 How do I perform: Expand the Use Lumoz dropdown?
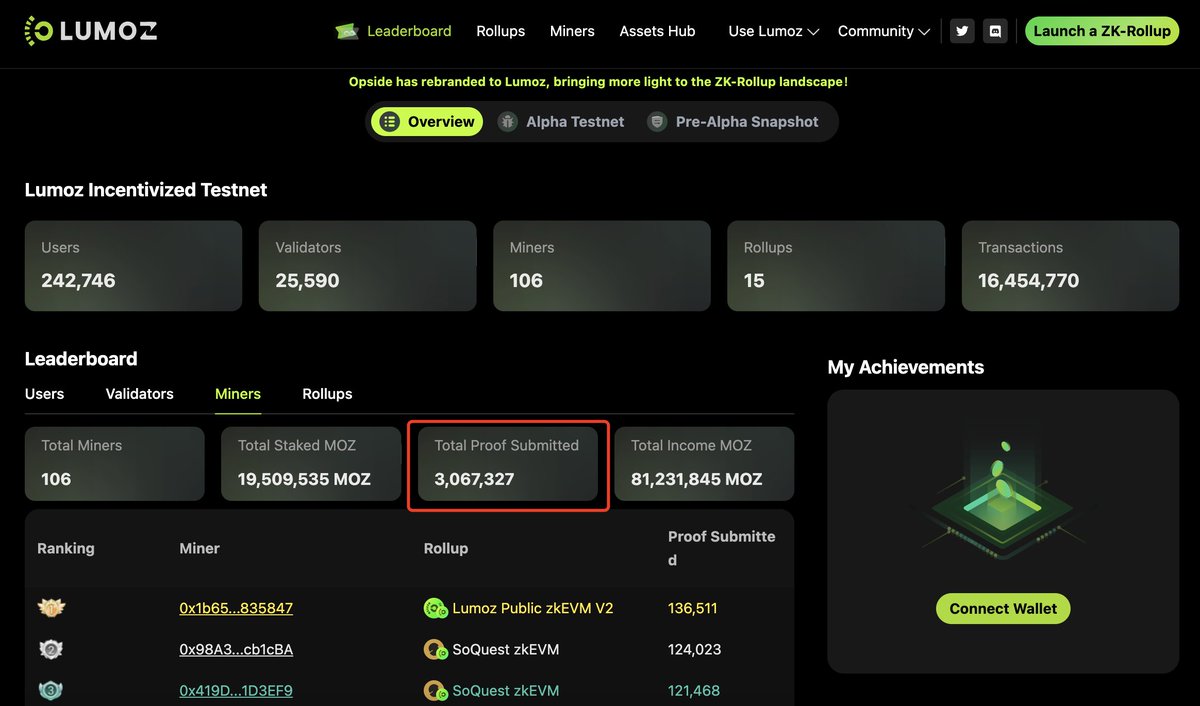pos(774,31)
